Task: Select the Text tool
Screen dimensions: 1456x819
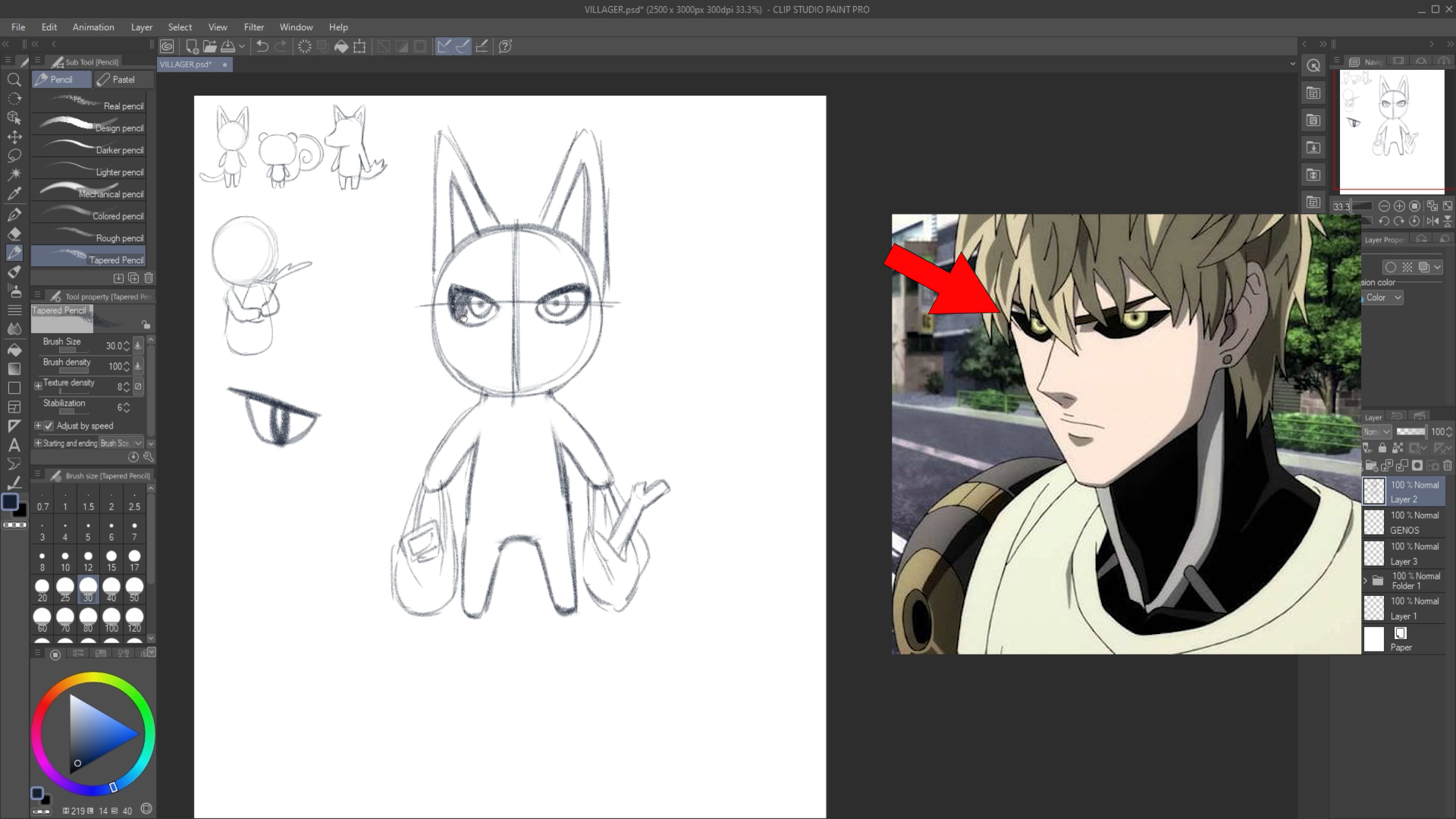Action: pyautogui.click(x=14, y=445)
